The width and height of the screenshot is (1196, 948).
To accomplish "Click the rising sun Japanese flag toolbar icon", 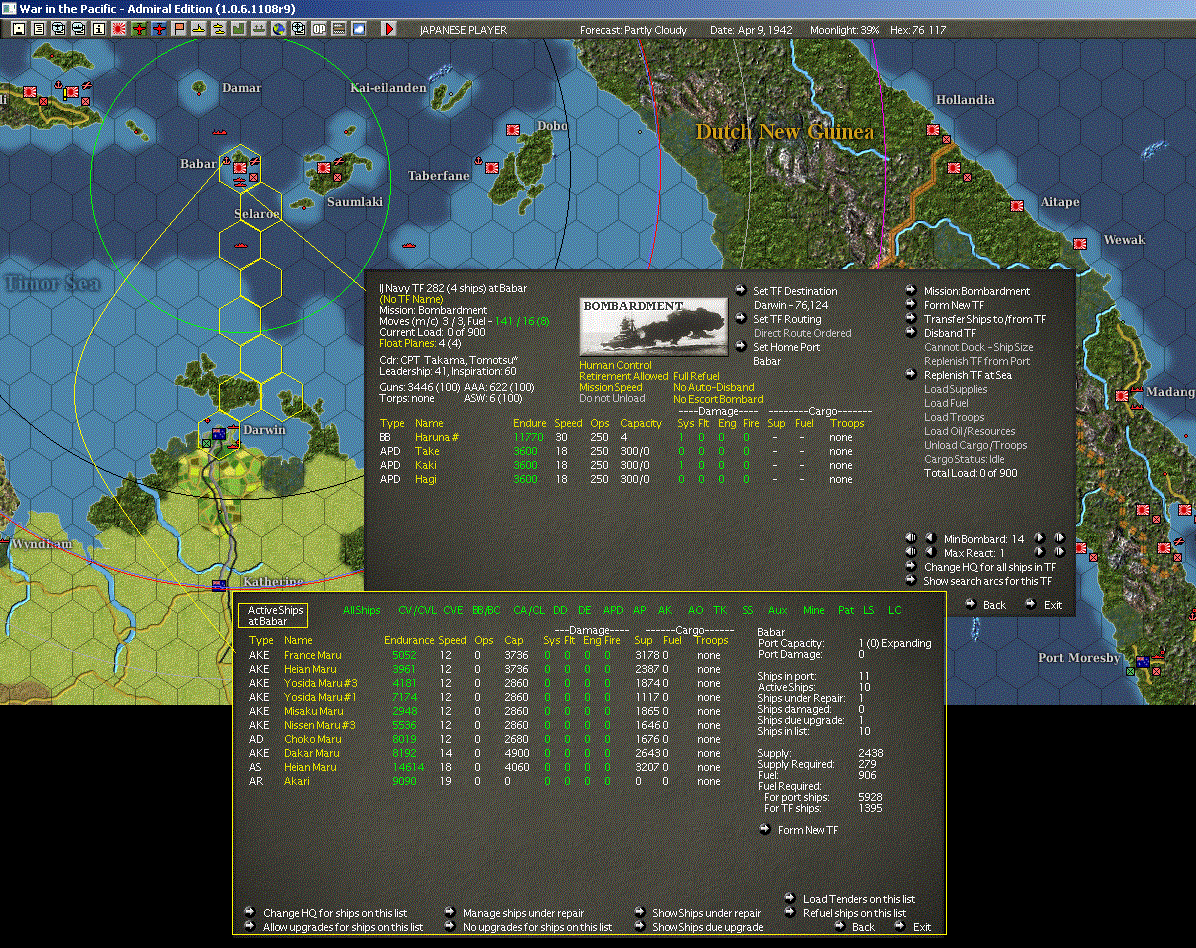I will click(x=119, y=29).
